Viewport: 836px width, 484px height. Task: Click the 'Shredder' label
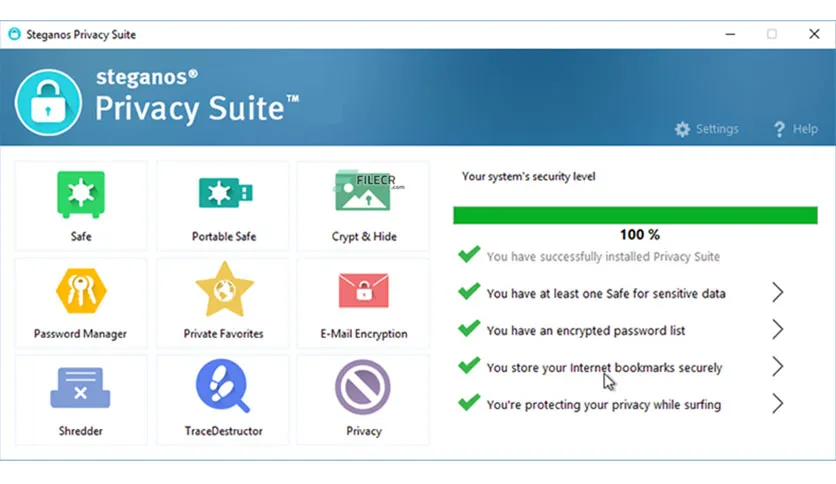click(81, 431)
